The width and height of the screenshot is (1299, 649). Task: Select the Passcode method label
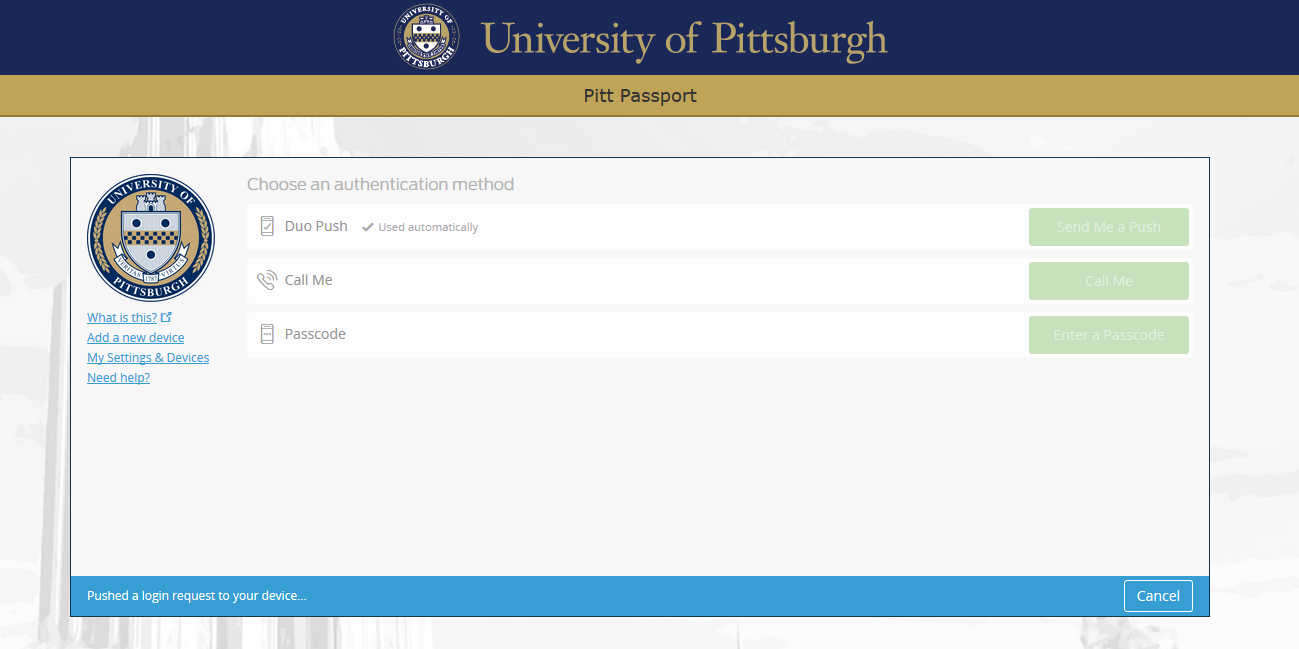pos(315,334)
